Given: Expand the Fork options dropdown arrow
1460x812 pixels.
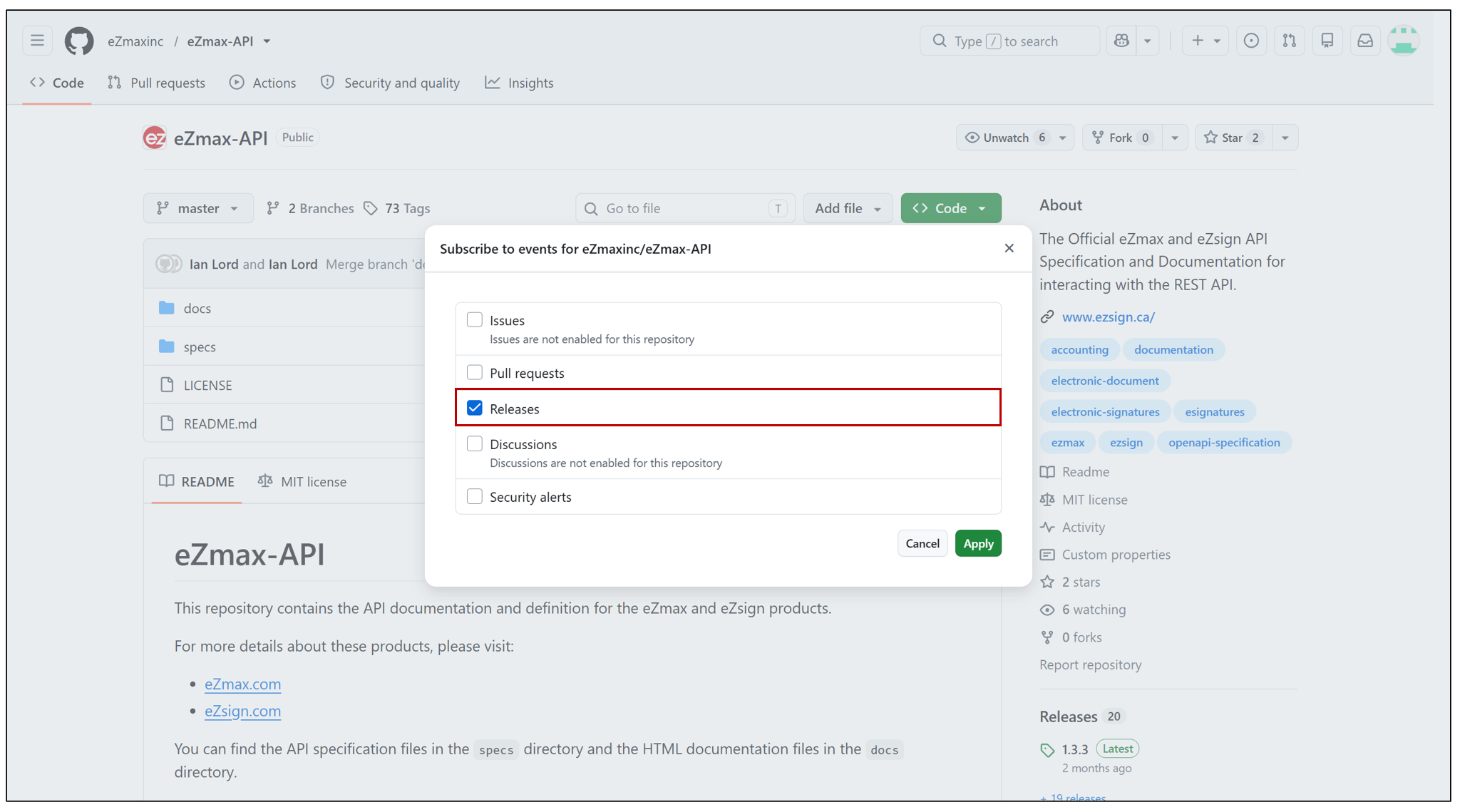Looking at the screenshot, I should (1175, 138).
